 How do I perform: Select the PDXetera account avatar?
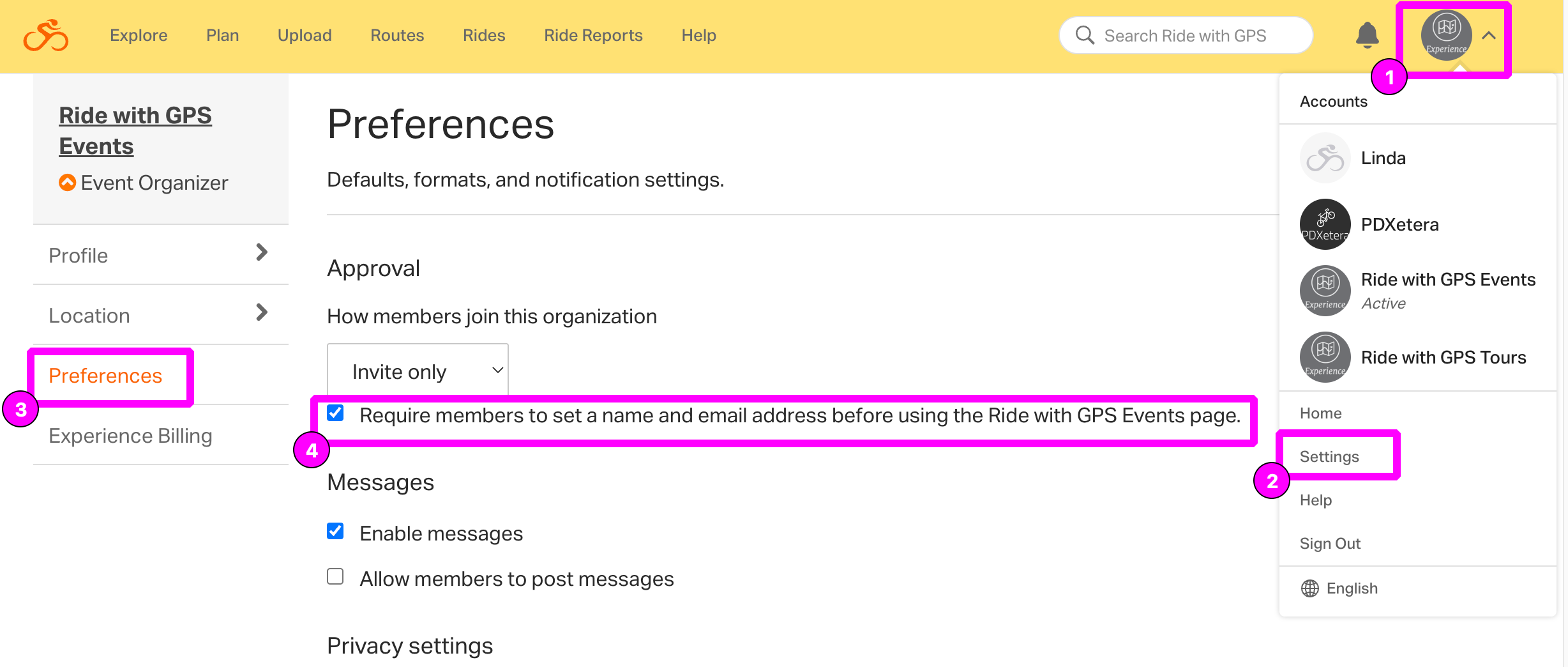(1325, 224)
